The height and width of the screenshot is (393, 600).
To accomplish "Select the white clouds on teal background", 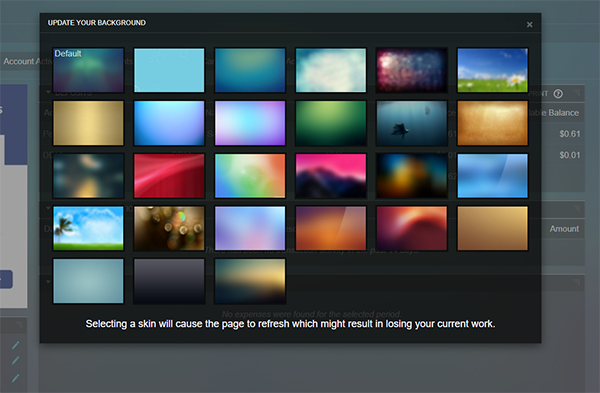I will [x=331, y=70].
